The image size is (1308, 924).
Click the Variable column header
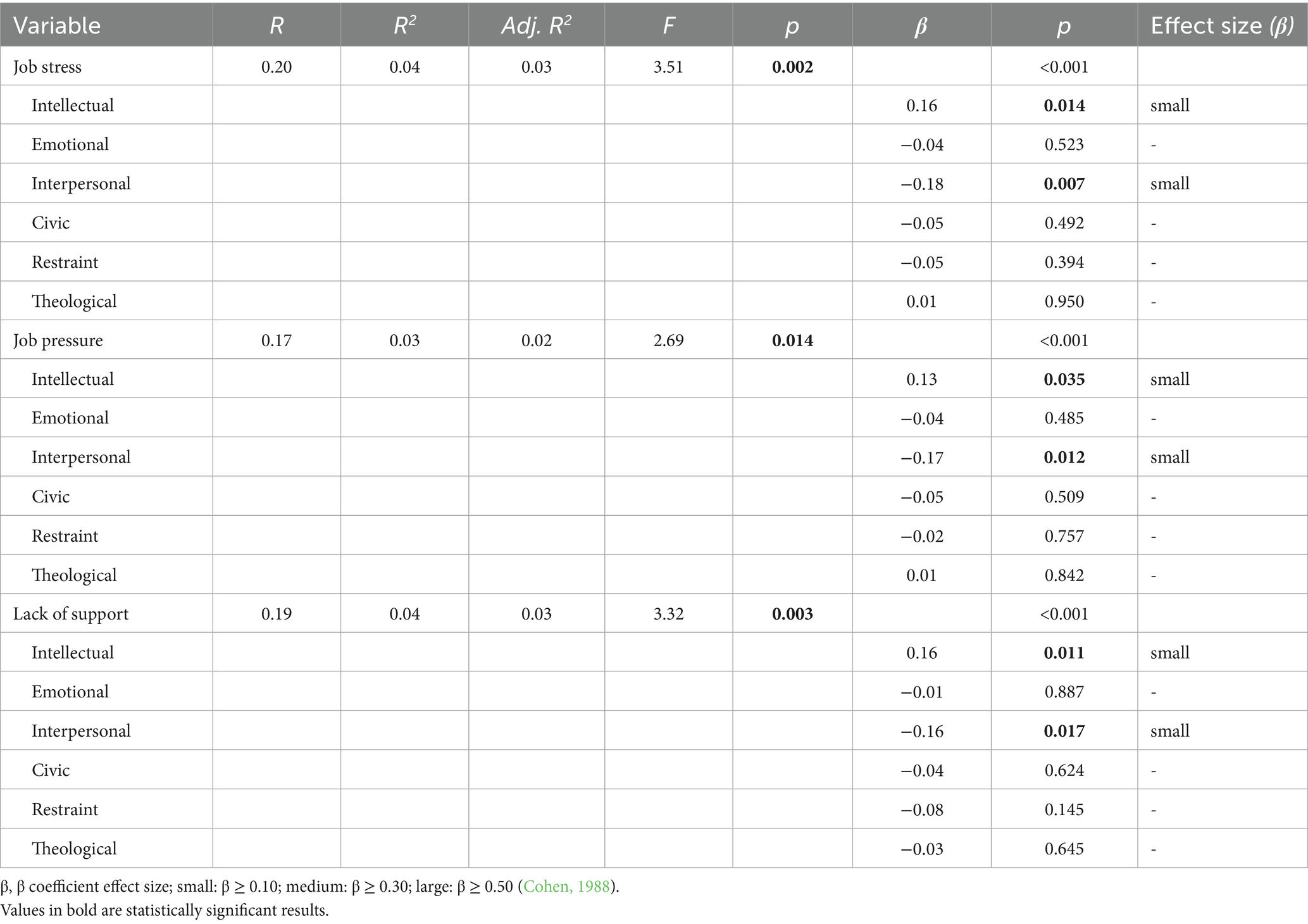pos(57,25)
